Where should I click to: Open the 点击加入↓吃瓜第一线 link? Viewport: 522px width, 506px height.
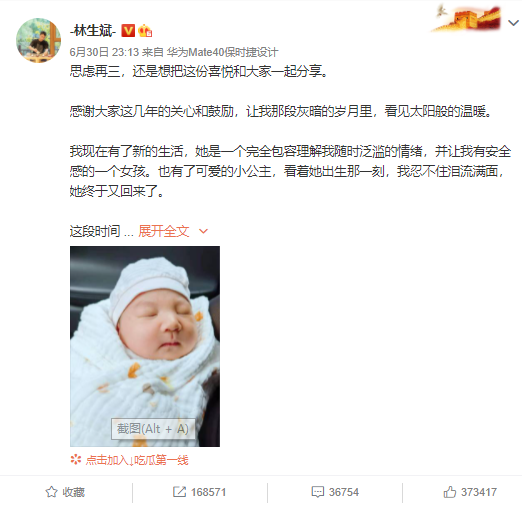(137, 460)
